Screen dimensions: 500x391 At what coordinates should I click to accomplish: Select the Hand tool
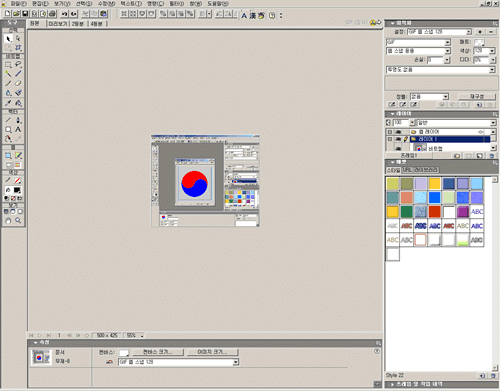click(8, 220)
